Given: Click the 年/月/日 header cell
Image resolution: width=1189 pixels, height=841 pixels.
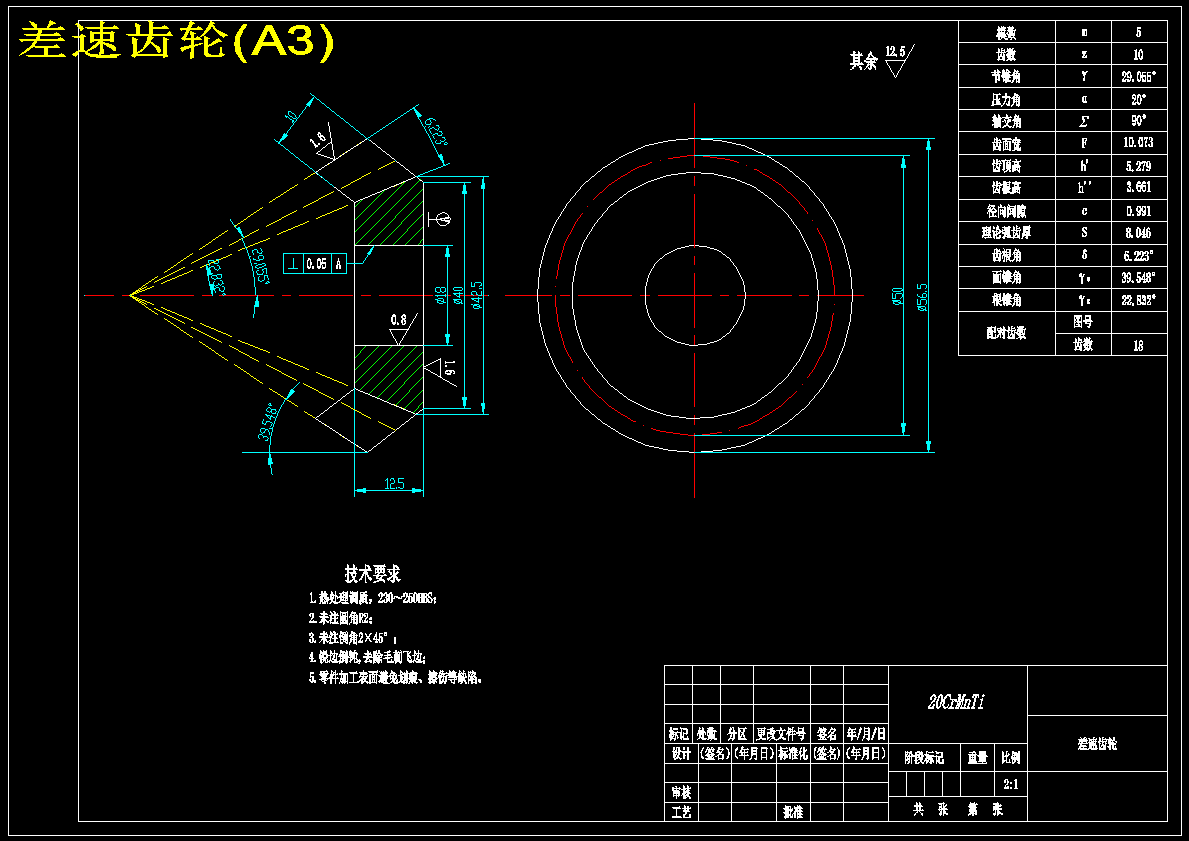Looking at the screenshot, I should (866, 733).
